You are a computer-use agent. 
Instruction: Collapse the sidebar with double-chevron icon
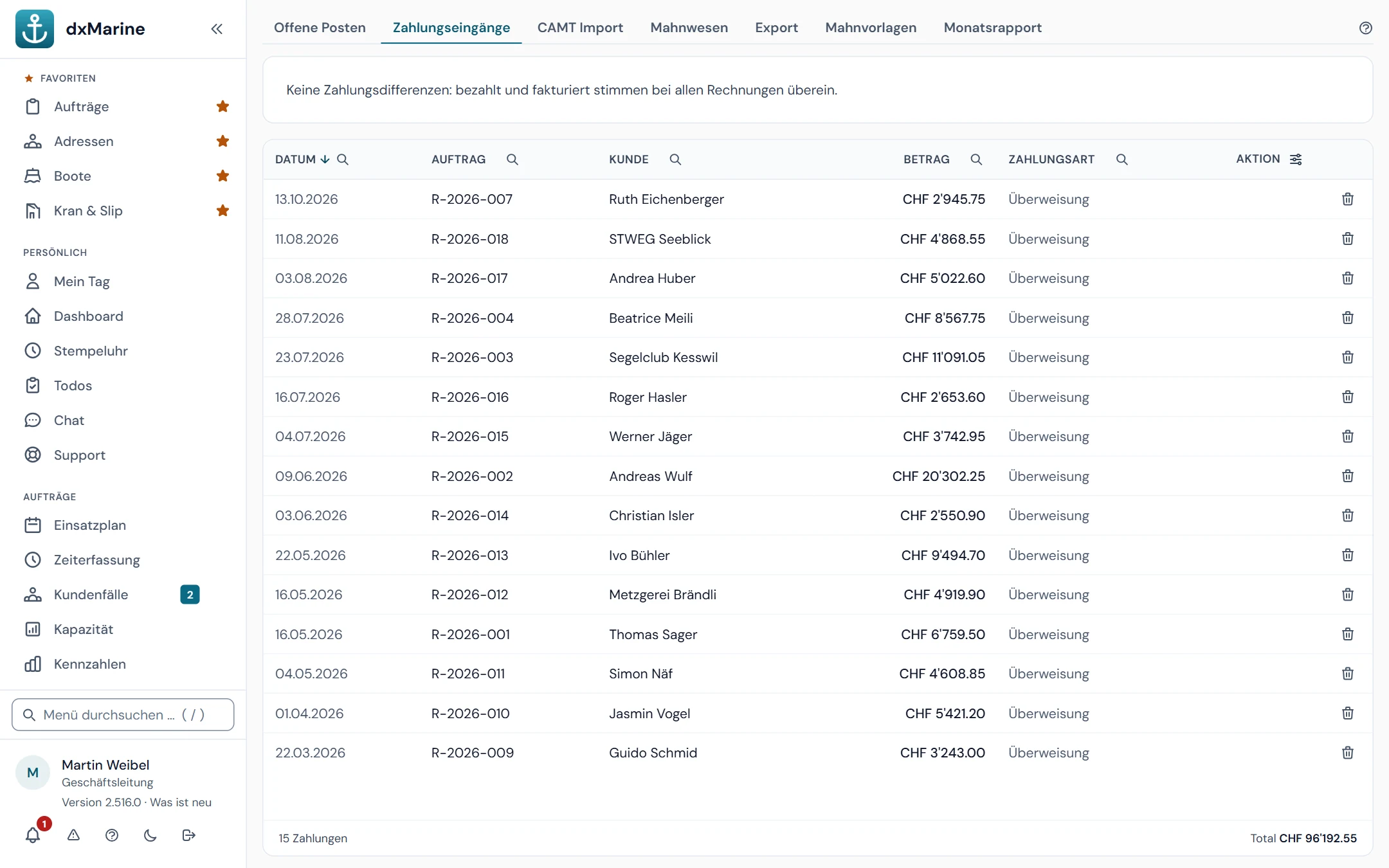tap(217, 29)
